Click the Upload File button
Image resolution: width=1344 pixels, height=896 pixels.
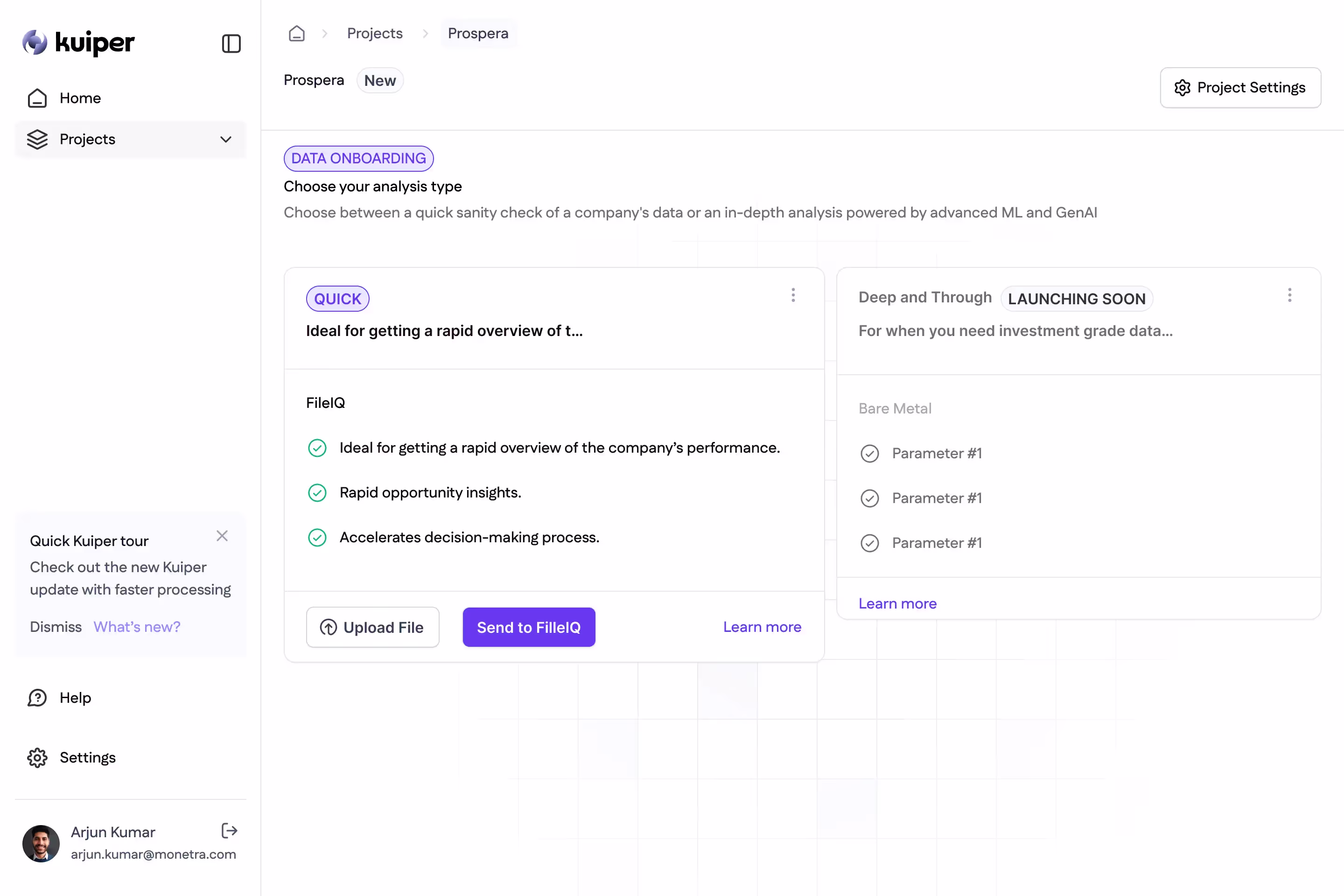[372, 627]
